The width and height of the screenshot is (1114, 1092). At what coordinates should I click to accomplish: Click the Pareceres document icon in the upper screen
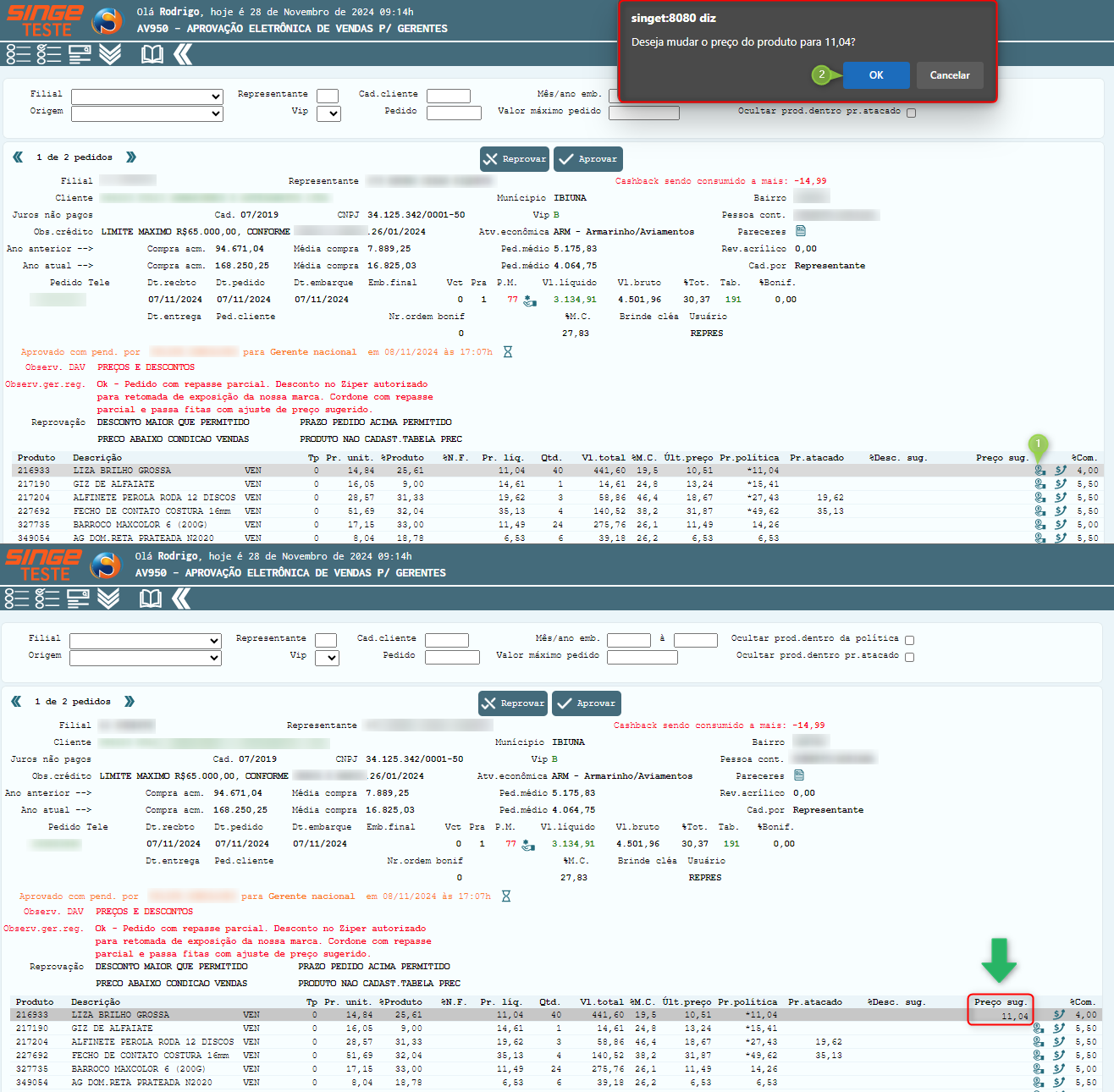tap(801, 231)
